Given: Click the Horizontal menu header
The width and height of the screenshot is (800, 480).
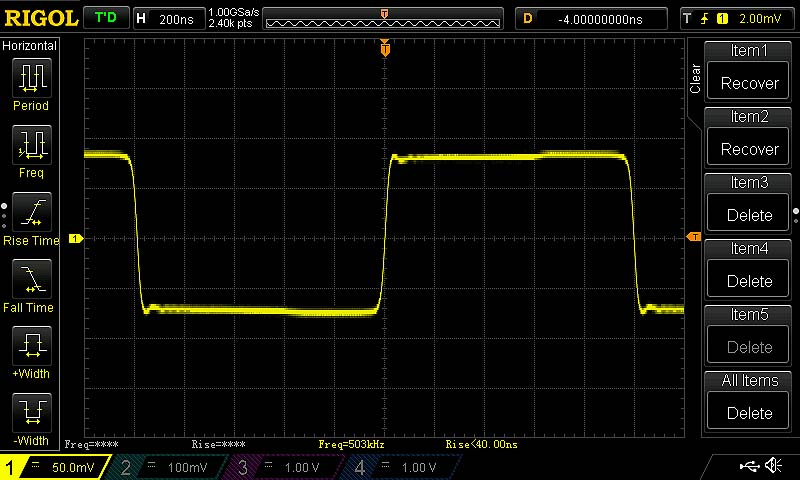Looking at the screenshot, I should click(x=30, y=46).
